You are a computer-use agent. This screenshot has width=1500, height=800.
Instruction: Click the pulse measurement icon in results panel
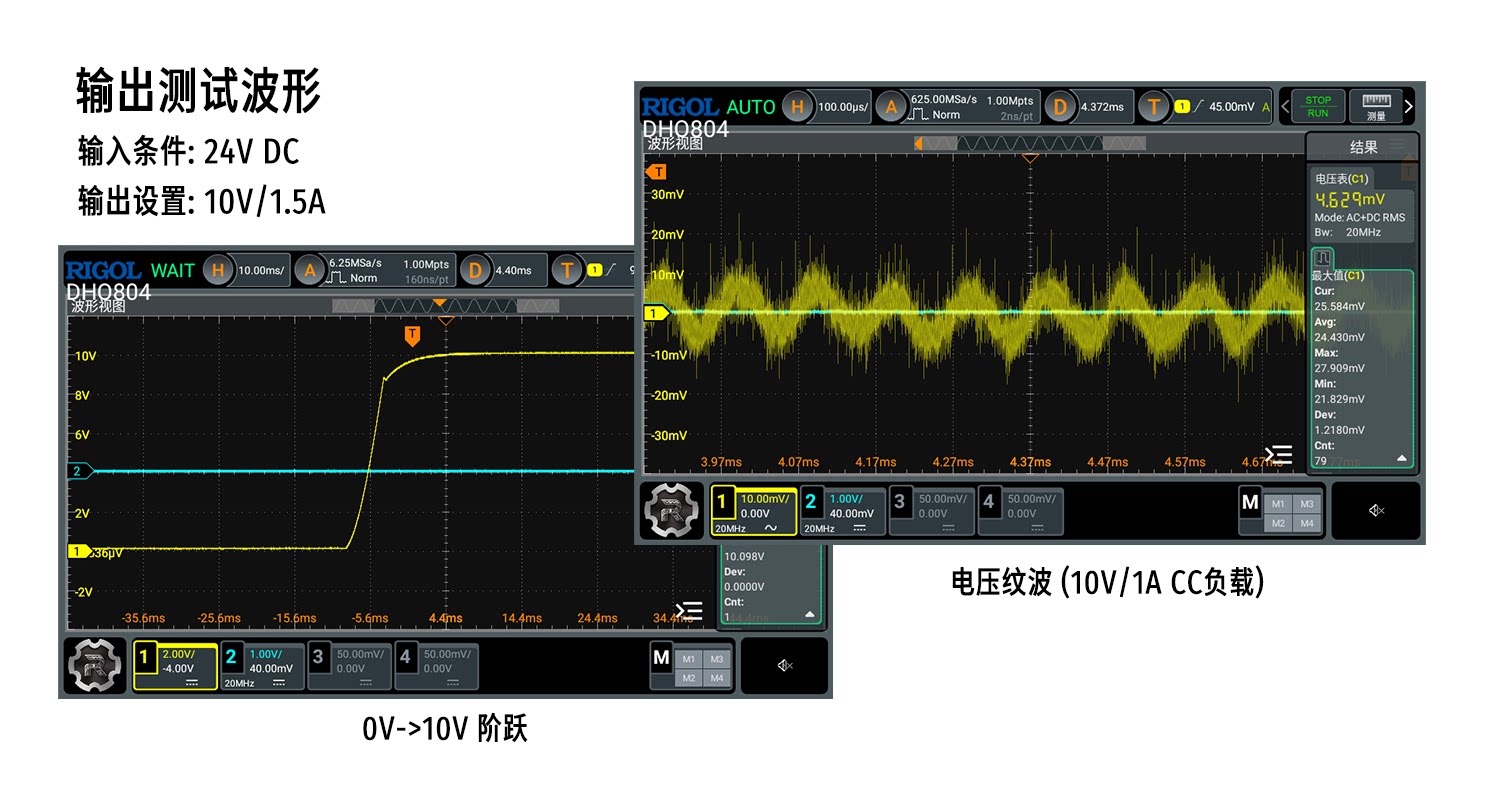coord(1322,257)
